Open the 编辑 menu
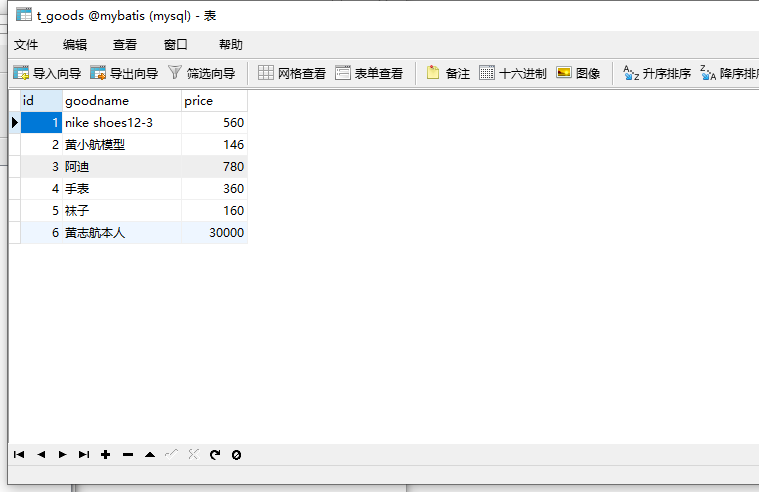 click(x=75, y=45)
